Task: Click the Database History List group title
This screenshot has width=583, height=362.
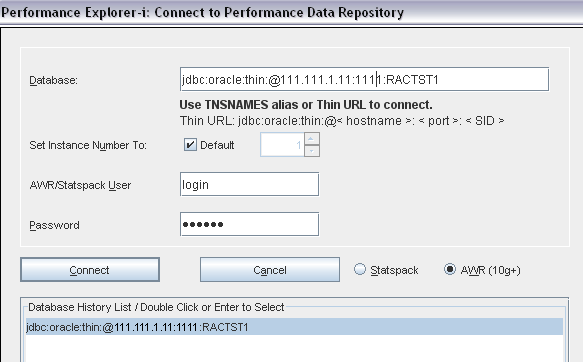Action: 156,307
